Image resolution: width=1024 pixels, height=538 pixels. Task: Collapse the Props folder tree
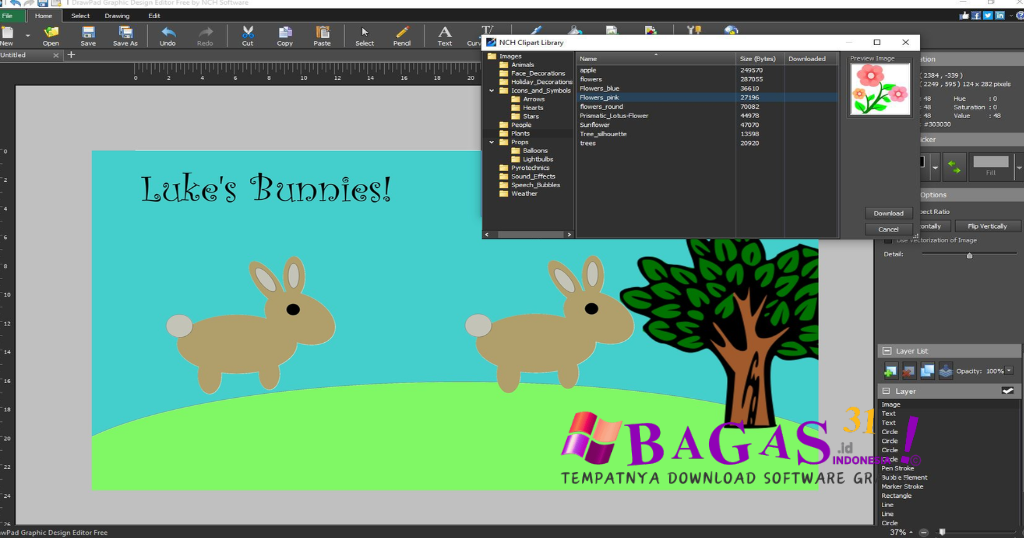click(x=492, y=142)
